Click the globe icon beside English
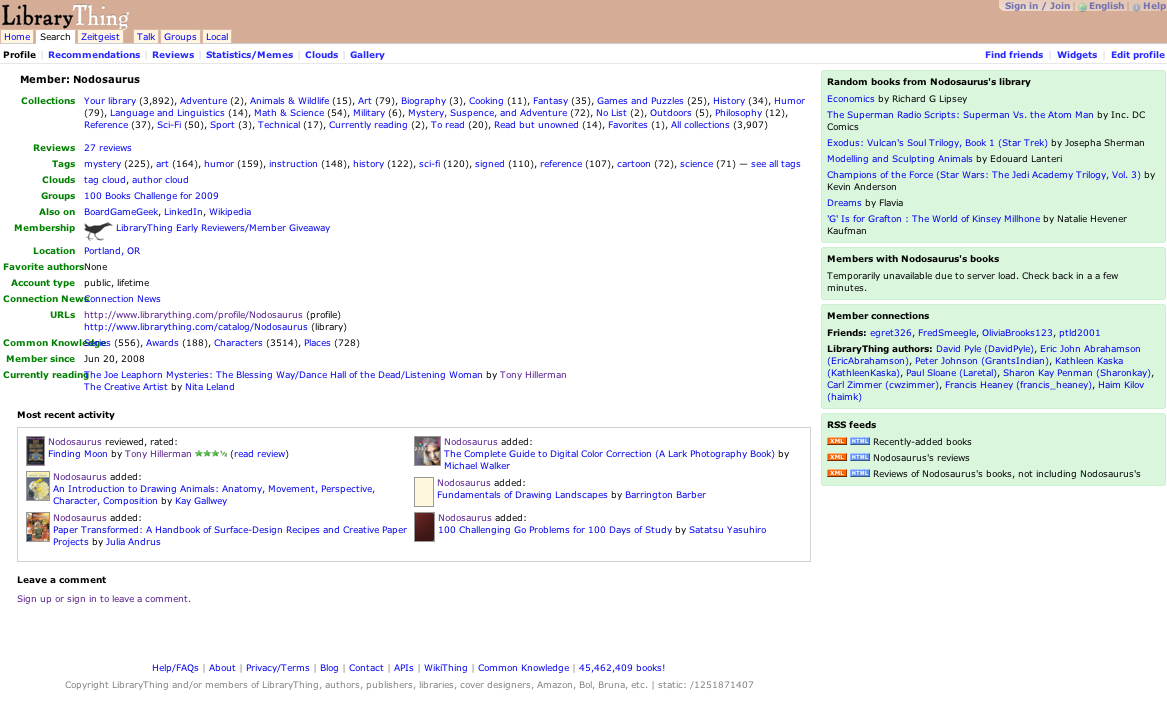 coord(1083,7)
